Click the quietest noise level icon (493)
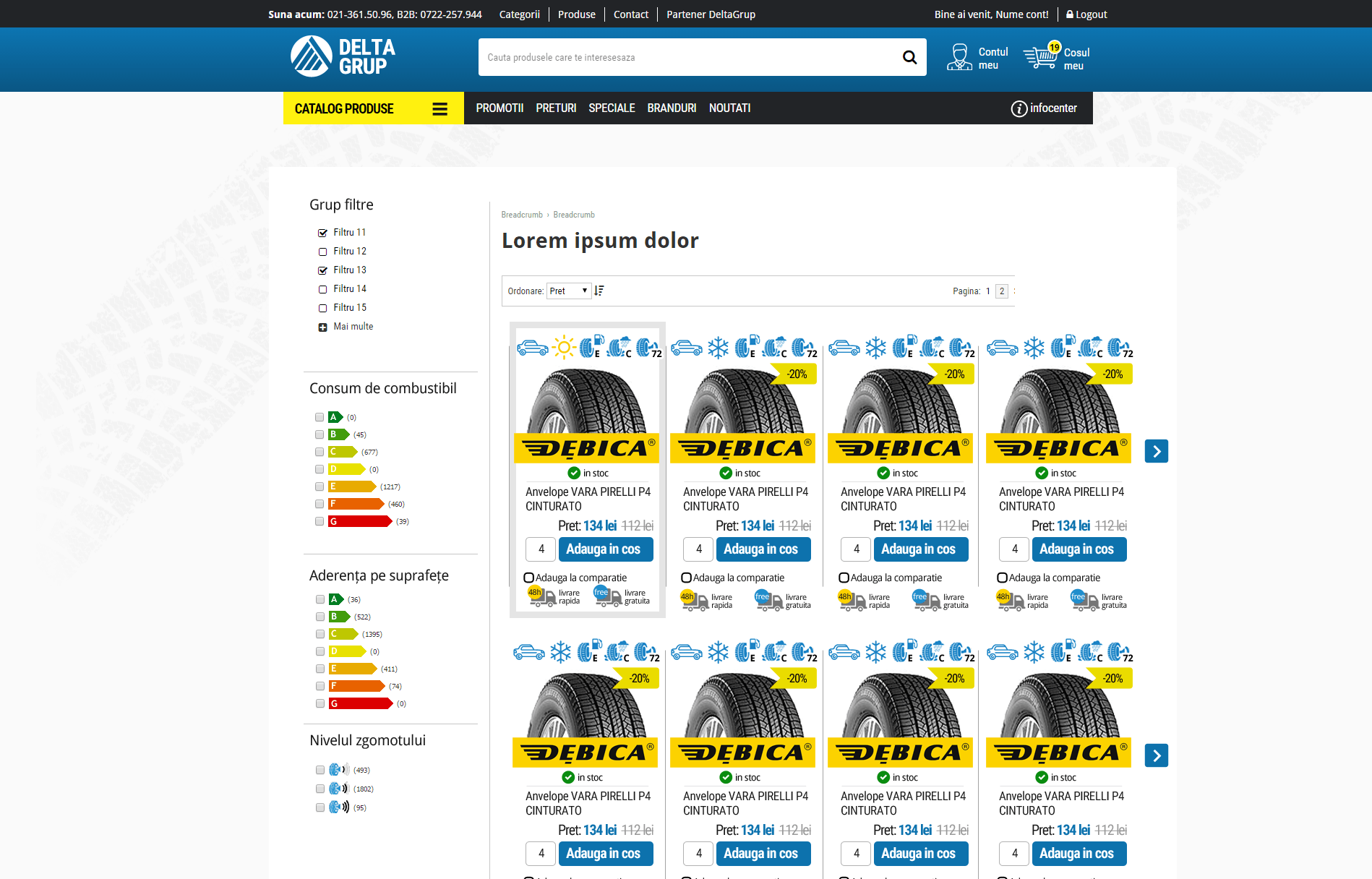Viewport: 1372px width, 879px height. (x=339, y=770)
